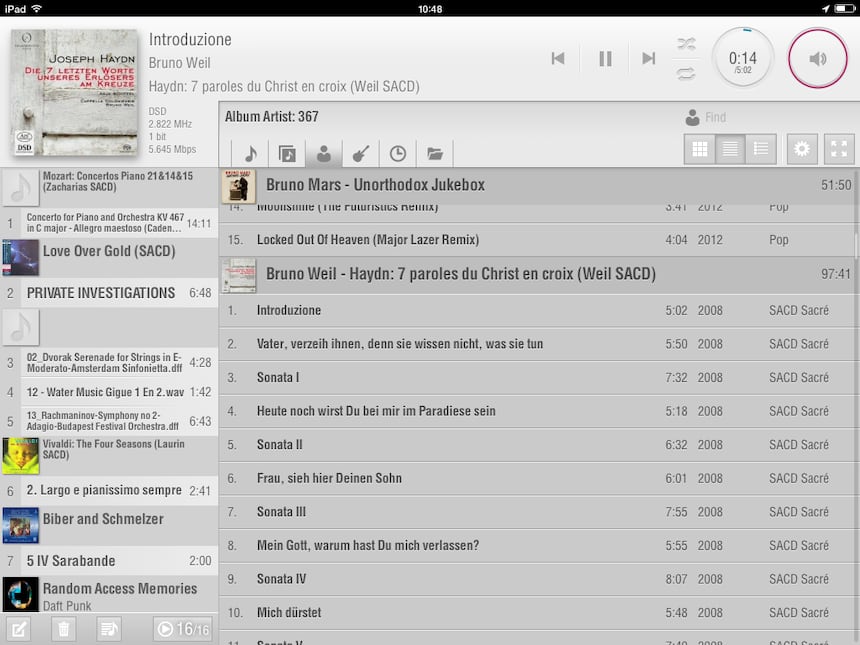Click the 16/16 playlist play counter button
The width and height of the screenshot is (860, 645).
(183, 629)
